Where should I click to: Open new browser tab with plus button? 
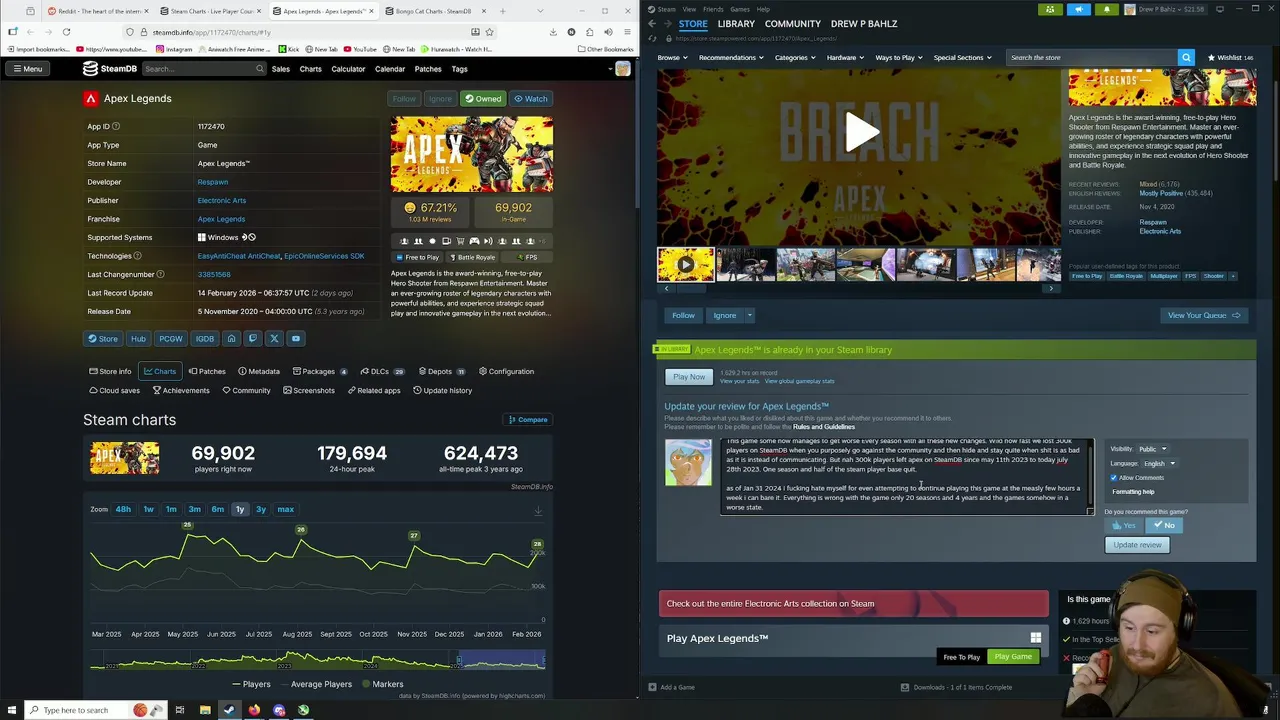point(502,11)
